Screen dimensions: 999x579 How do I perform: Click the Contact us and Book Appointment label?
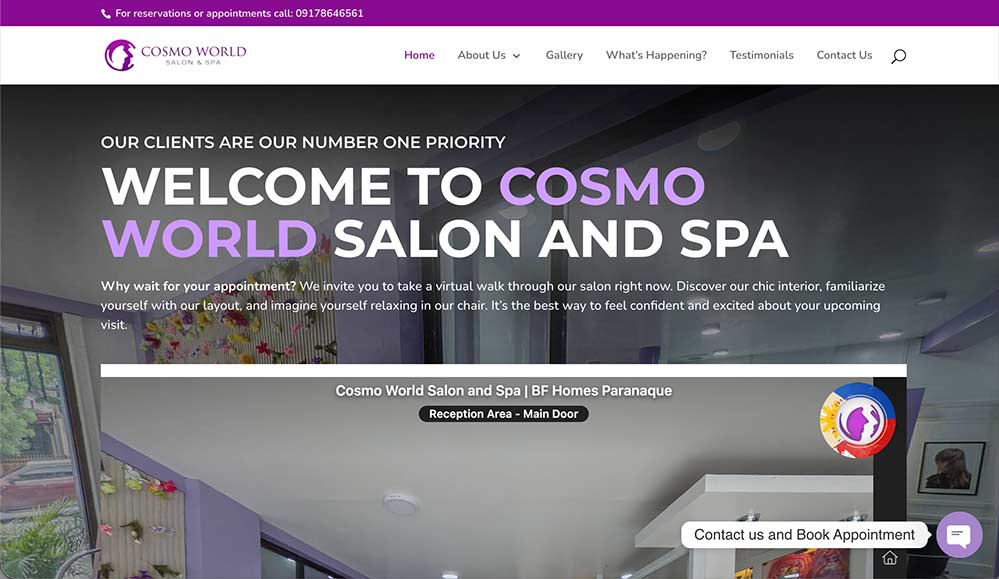804,535
